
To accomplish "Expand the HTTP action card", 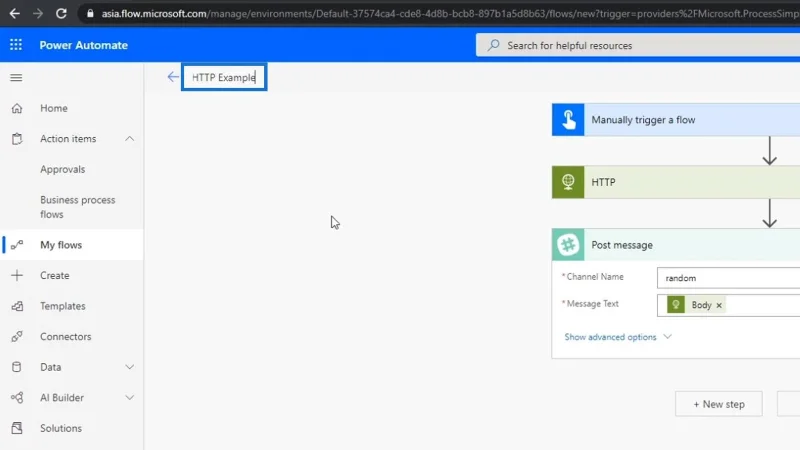I will tap(676, 182).
